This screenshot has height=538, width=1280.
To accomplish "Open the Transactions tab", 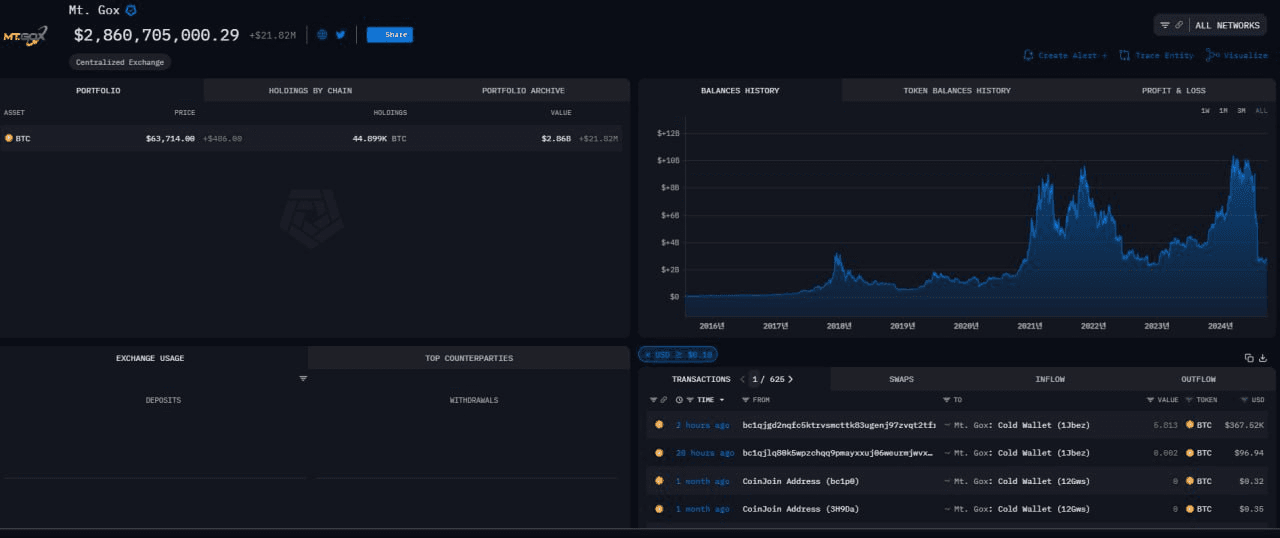I will pyautogui.click(x=701, y=379).
